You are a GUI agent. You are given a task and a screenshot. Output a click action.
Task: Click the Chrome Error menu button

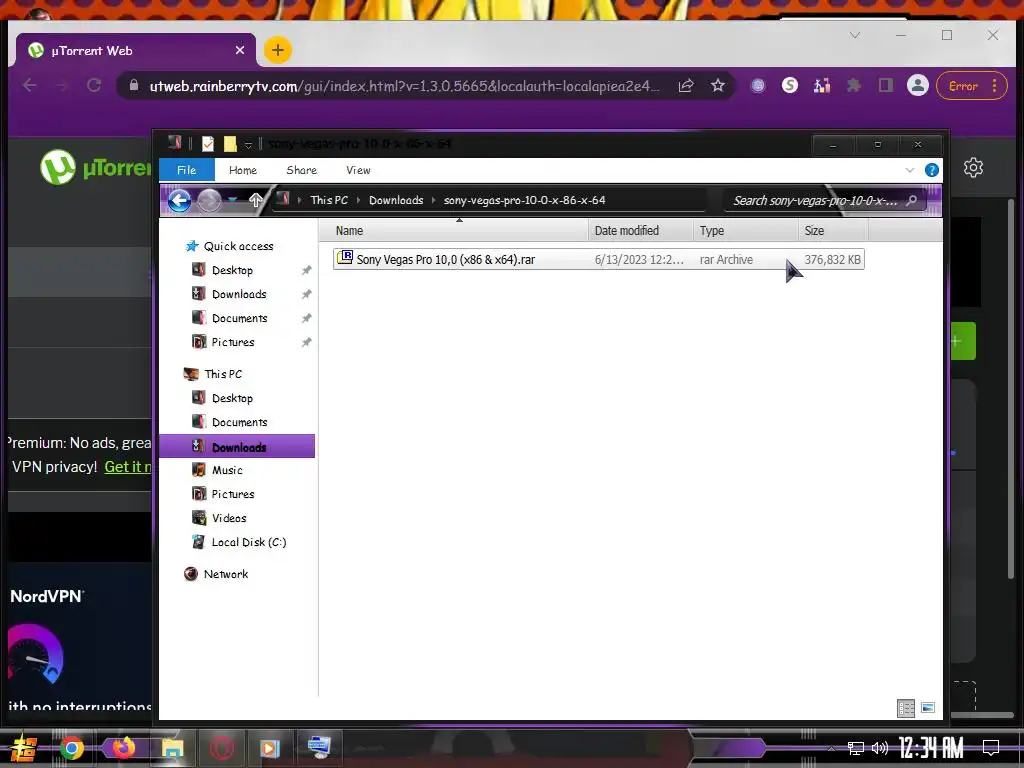pos(972,86)
